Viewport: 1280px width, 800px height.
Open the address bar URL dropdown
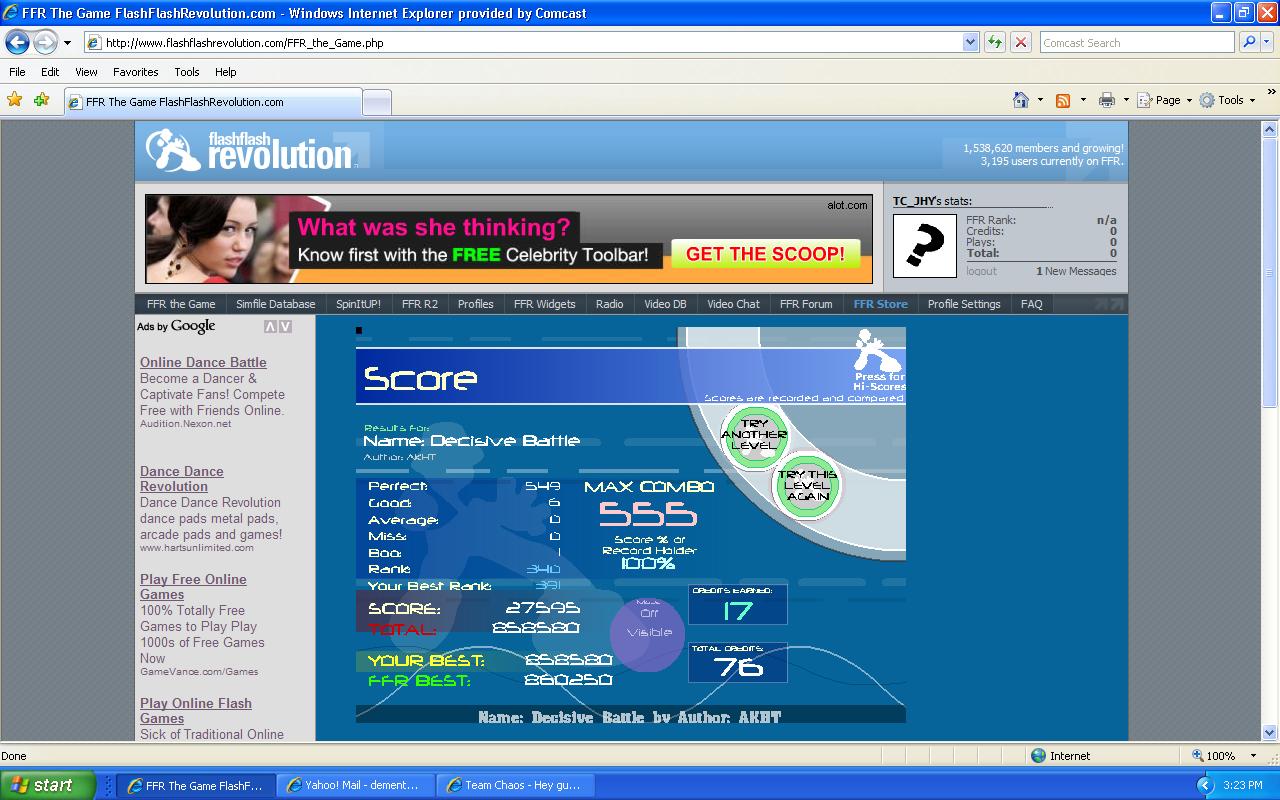[x=970, y=42]
